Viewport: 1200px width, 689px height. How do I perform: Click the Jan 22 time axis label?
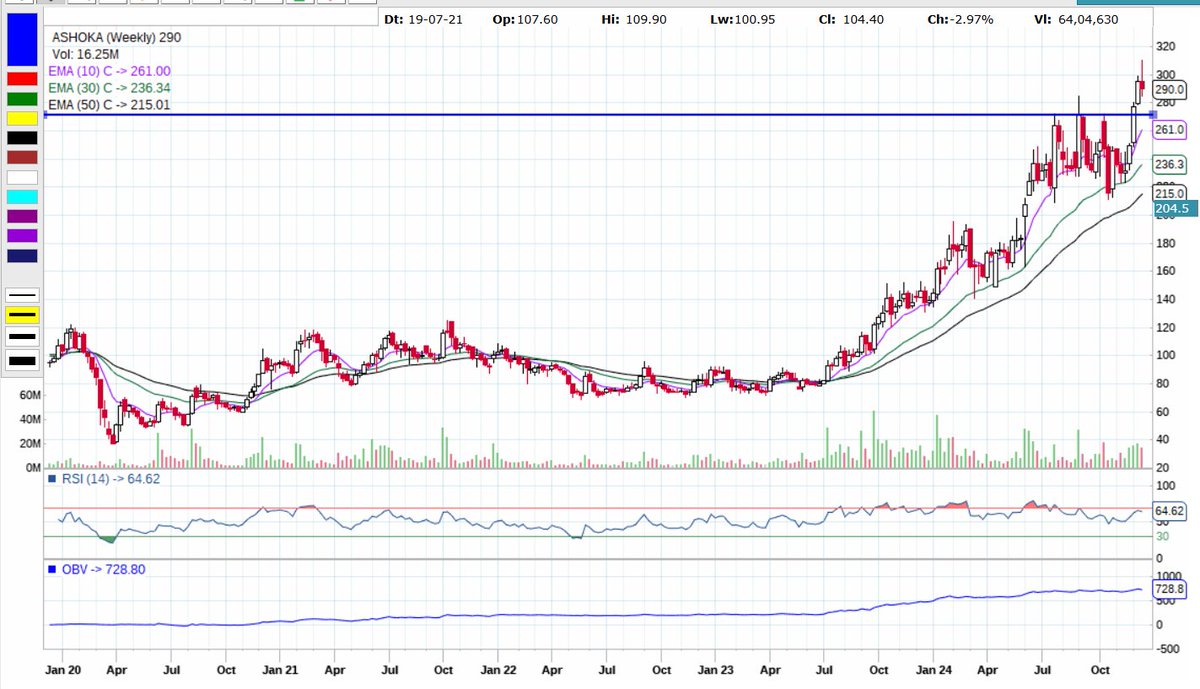tap(497, 669)
